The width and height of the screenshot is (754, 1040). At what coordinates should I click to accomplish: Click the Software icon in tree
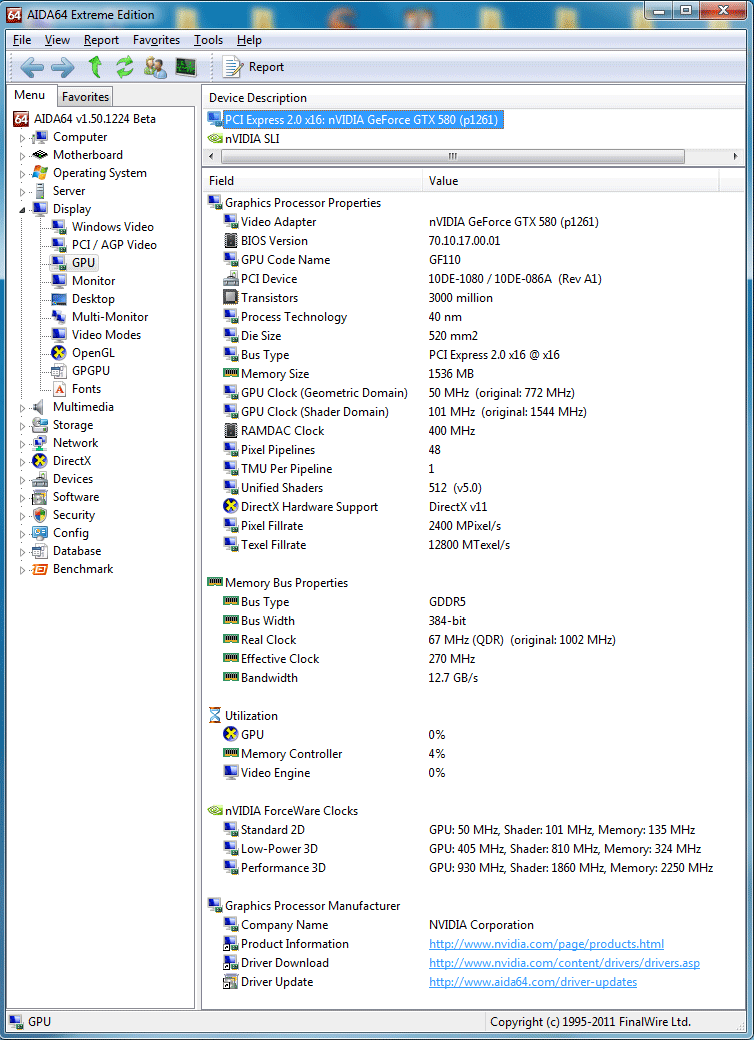point(40,497)
